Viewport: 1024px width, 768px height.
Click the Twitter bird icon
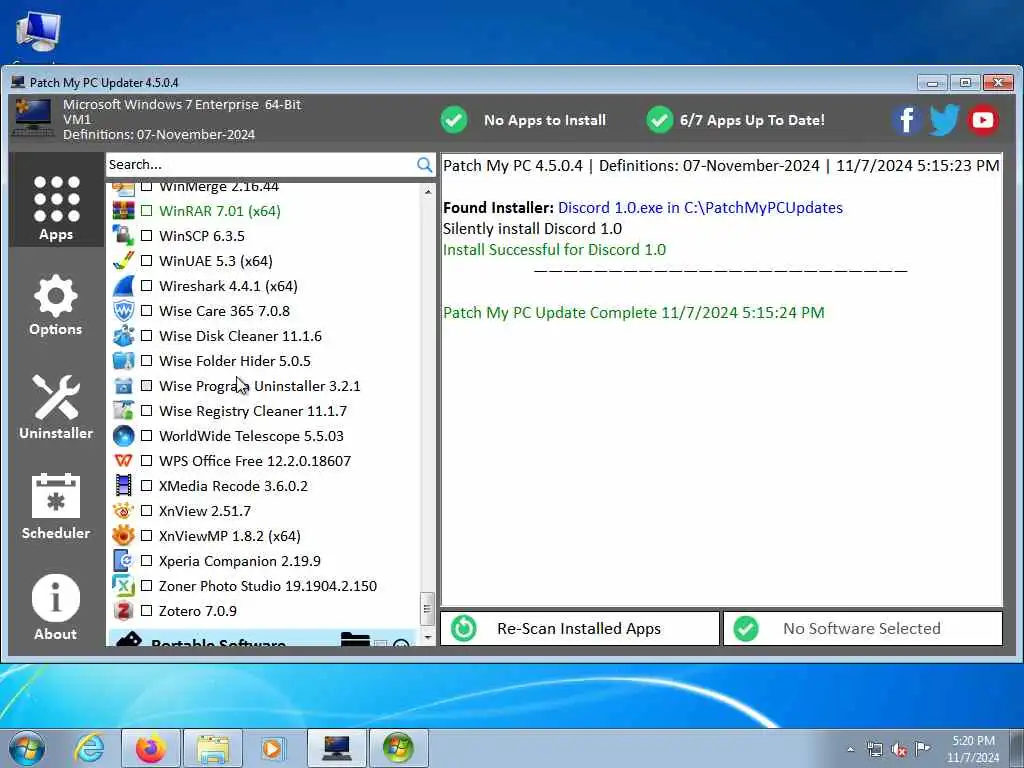coord(944,120)
